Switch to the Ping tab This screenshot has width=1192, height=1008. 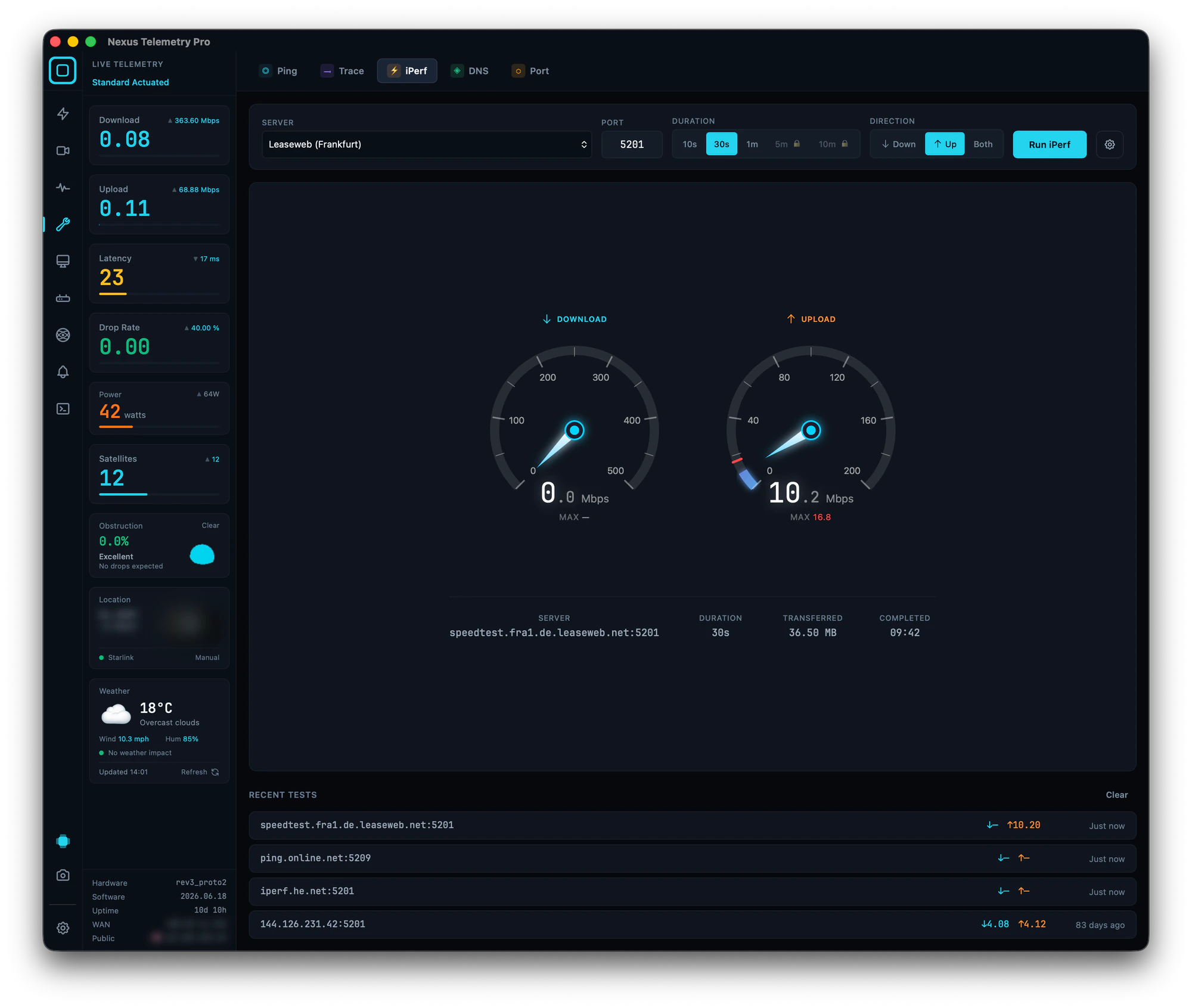[x=279, y=70]
